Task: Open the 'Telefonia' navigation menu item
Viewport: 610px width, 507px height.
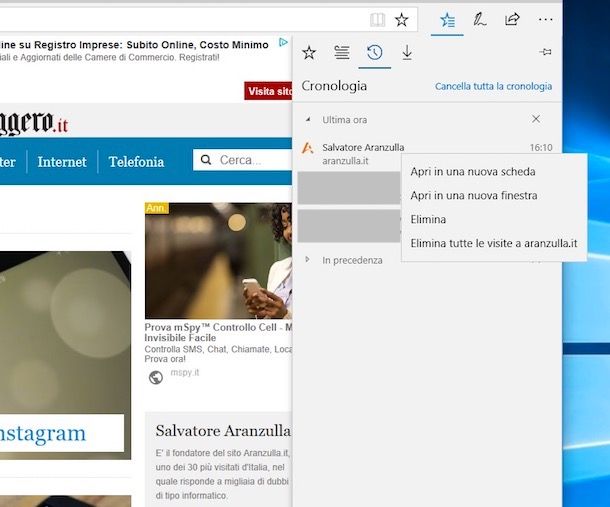Action: click(x=136, y=162)
